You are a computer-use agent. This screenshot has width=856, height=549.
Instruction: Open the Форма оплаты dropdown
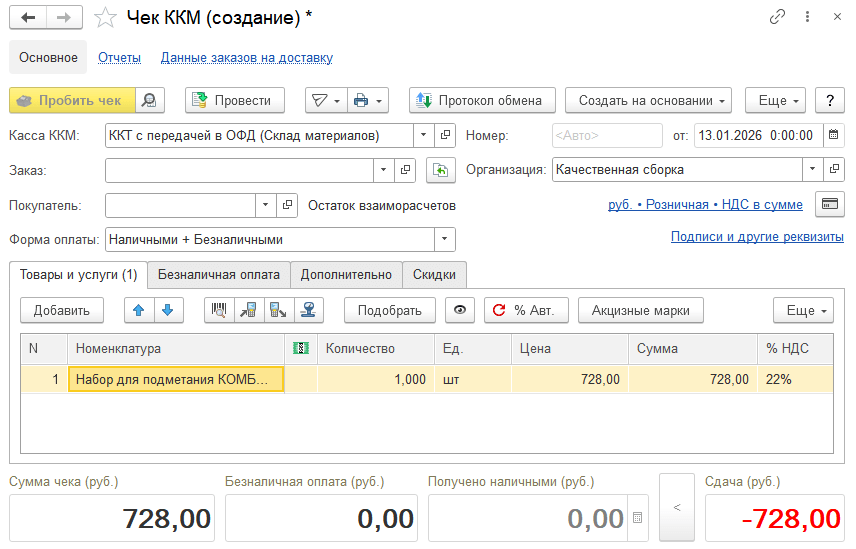tap(444, 240)
